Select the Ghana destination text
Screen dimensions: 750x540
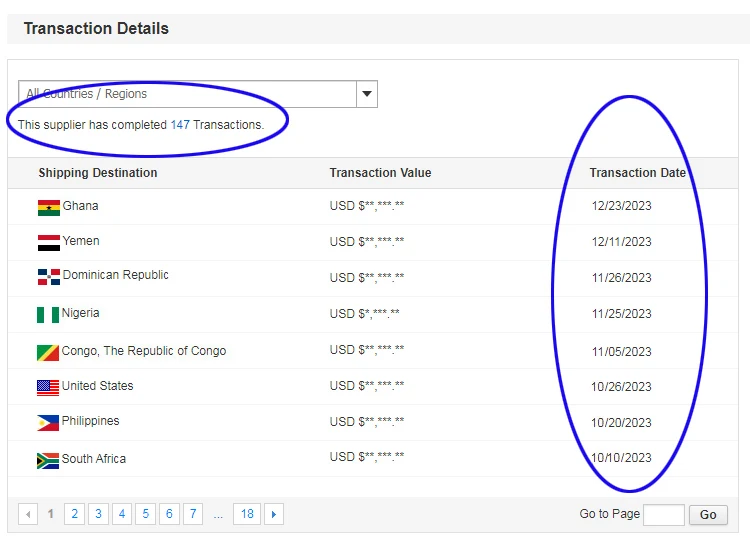pyautogui.click(x=80, y=206)
